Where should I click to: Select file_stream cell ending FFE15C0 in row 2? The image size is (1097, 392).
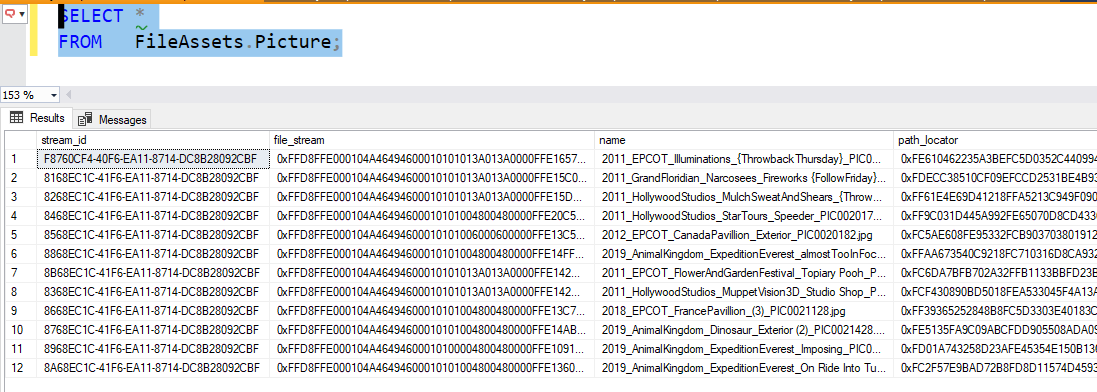tap(432, 178)
